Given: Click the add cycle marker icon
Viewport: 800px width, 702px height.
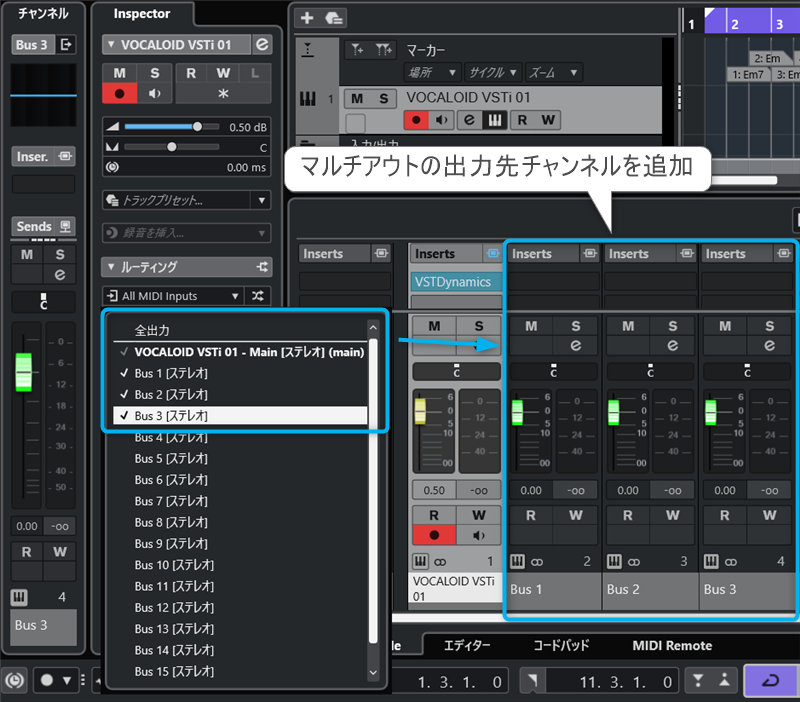Looking at the screenshot, I should coord(384,50).
